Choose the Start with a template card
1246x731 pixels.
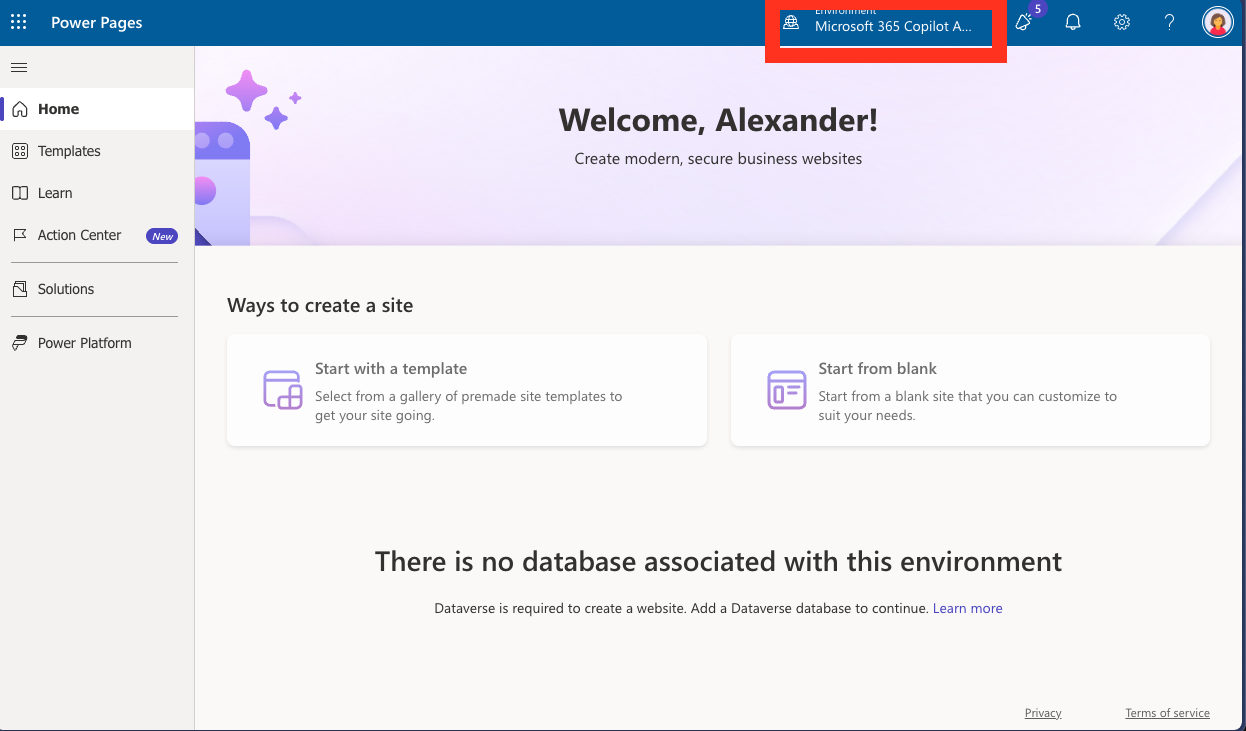[467, 390]
